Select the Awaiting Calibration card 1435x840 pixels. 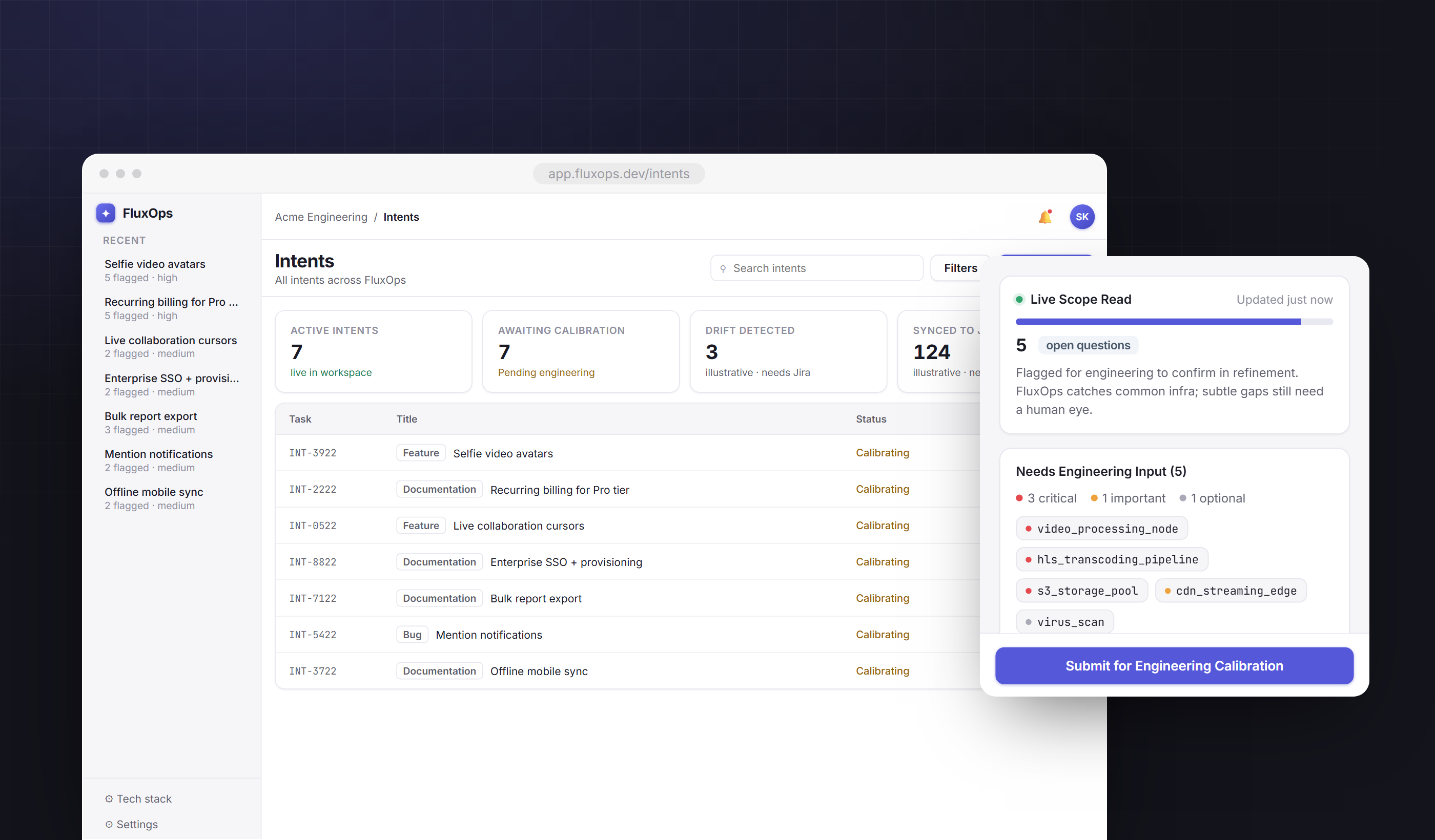(x=581, y=351)
